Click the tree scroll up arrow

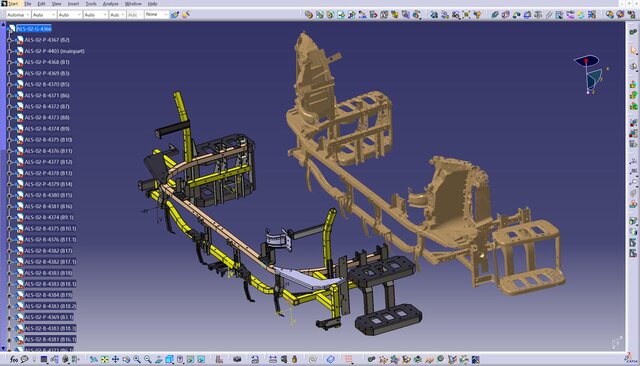pyautogui.click(x=3, y=25)
